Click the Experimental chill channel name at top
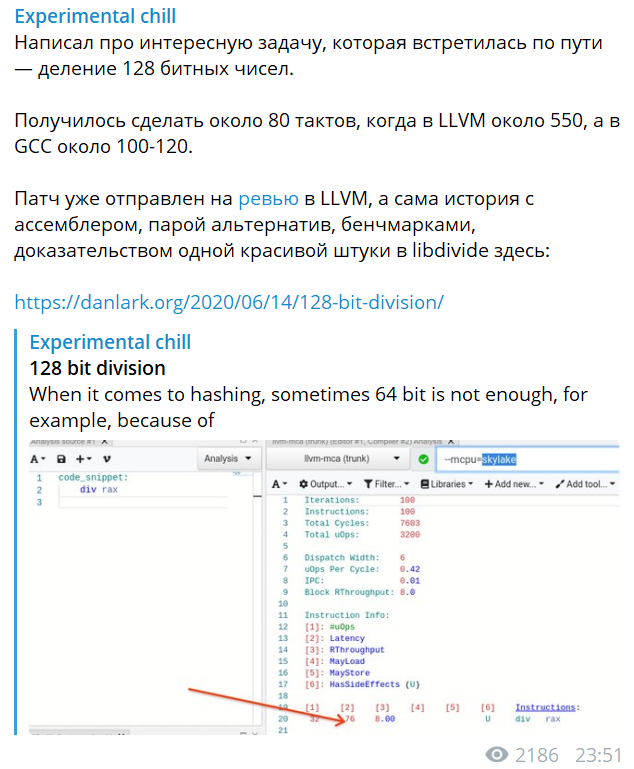Screen dimensions: 634x769 (x=95, y=17)
